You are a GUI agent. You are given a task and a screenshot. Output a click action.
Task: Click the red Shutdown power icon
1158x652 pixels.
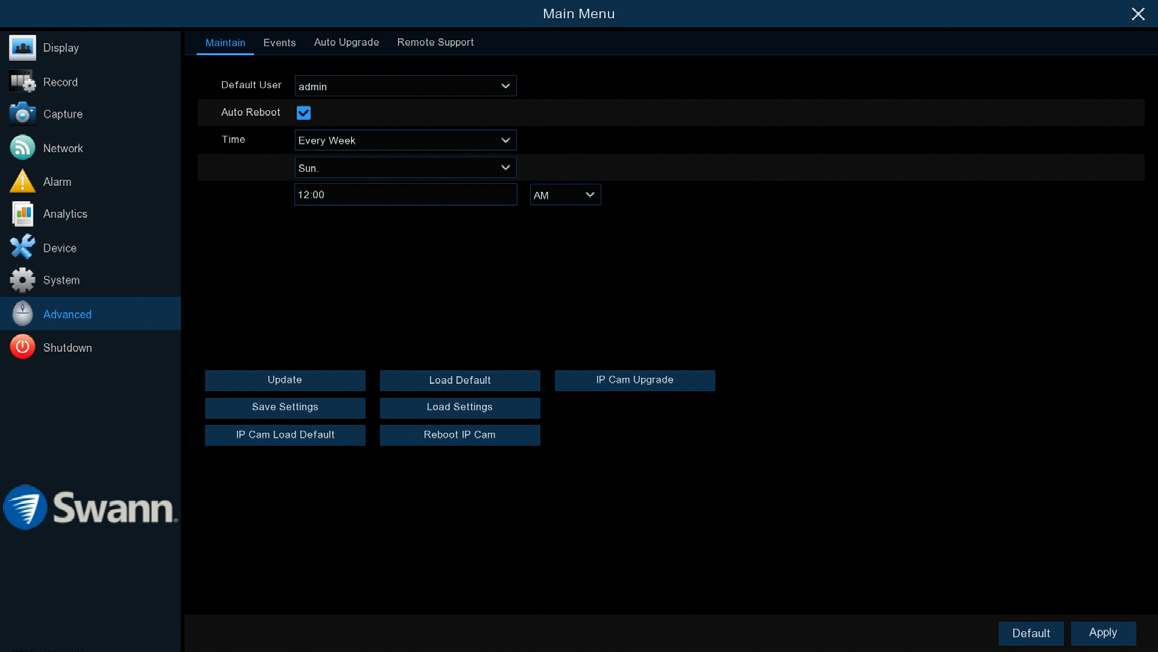tap(22, 347)
